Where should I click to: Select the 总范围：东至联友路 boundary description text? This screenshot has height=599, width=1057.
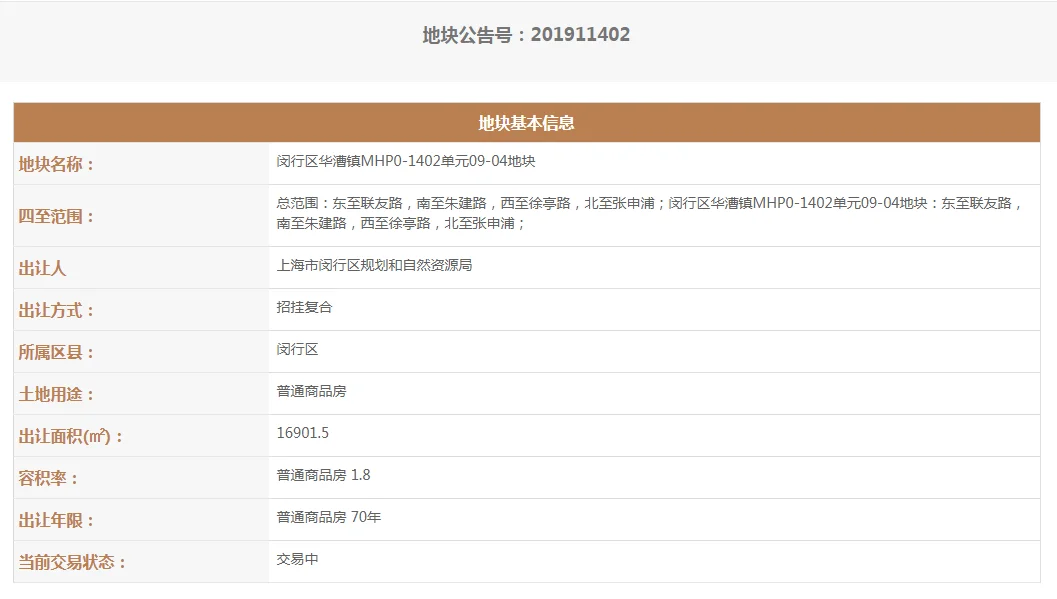pos(650,213)
